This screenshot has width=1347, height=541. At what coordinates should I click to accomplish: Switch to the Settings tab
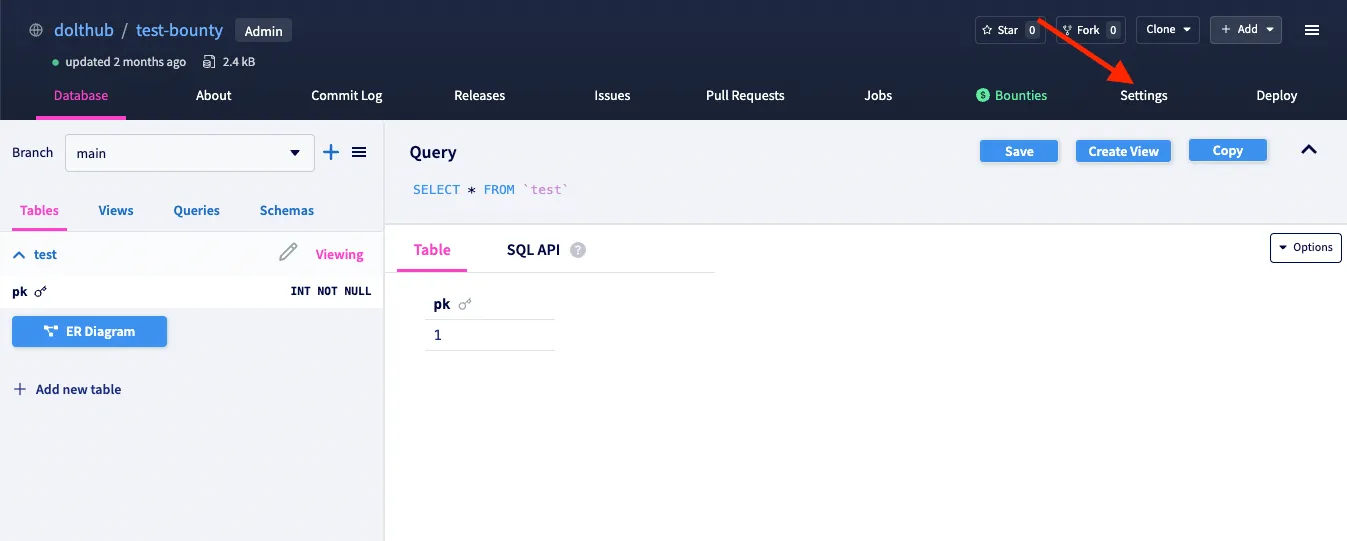point(1143,96)
